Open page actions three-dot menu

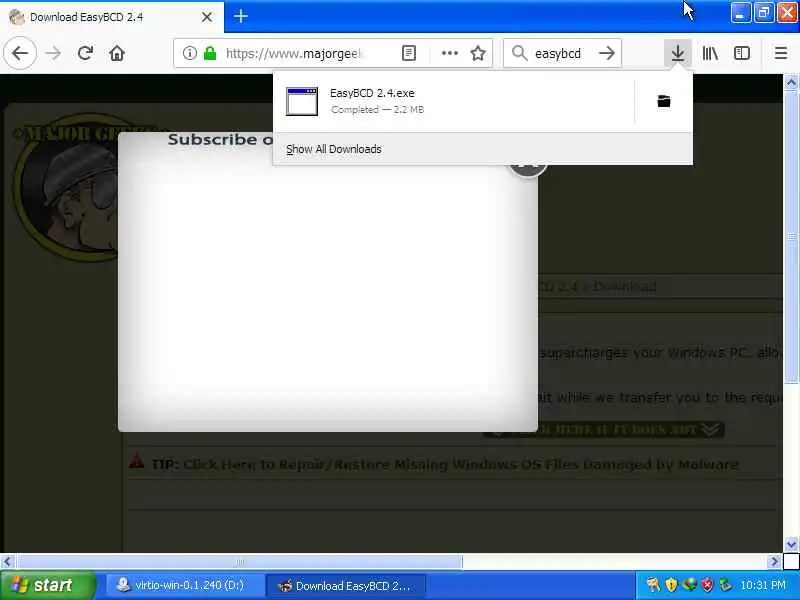click(449, 53)
